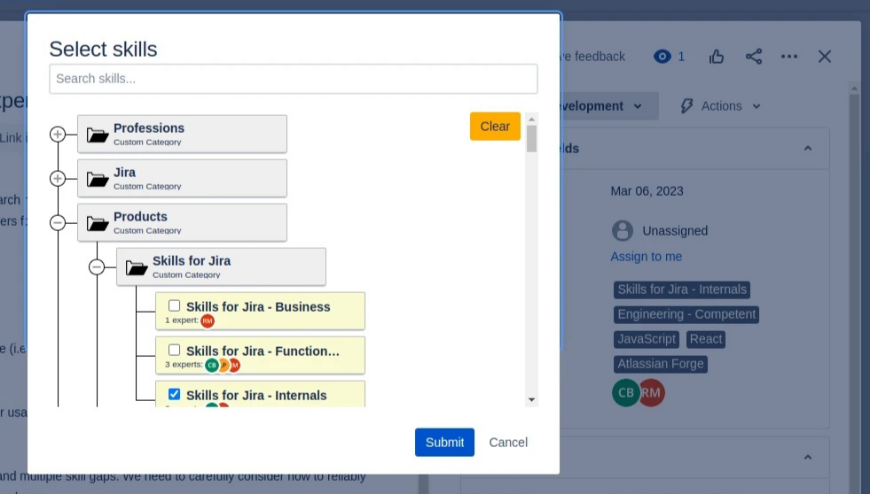Click the Unassigned avatar icon

pos(623,230)
